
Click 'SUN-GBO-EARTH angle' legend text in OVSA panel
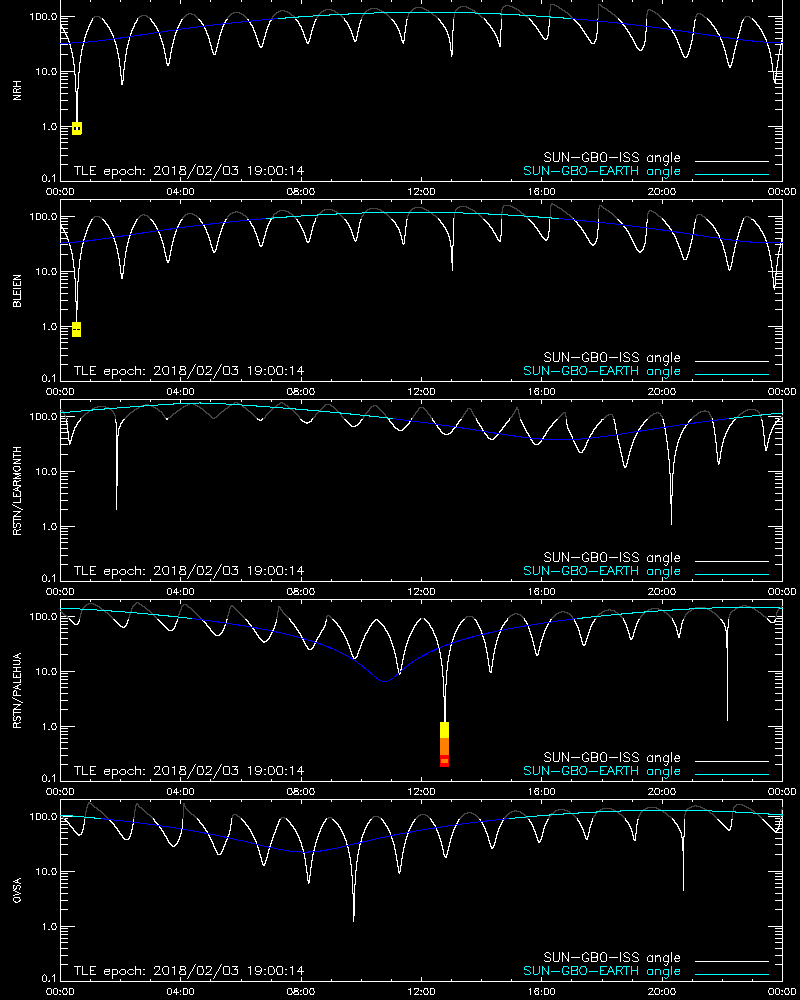602,971
